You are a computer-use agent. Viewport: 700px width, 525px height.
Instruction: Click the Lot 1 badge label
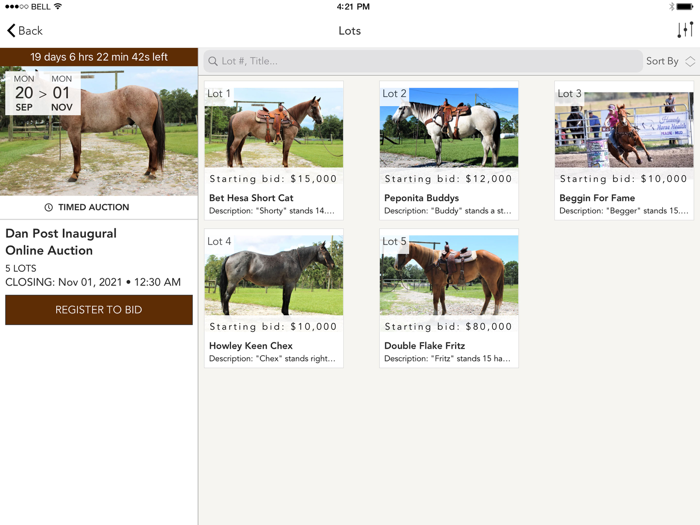219,93
